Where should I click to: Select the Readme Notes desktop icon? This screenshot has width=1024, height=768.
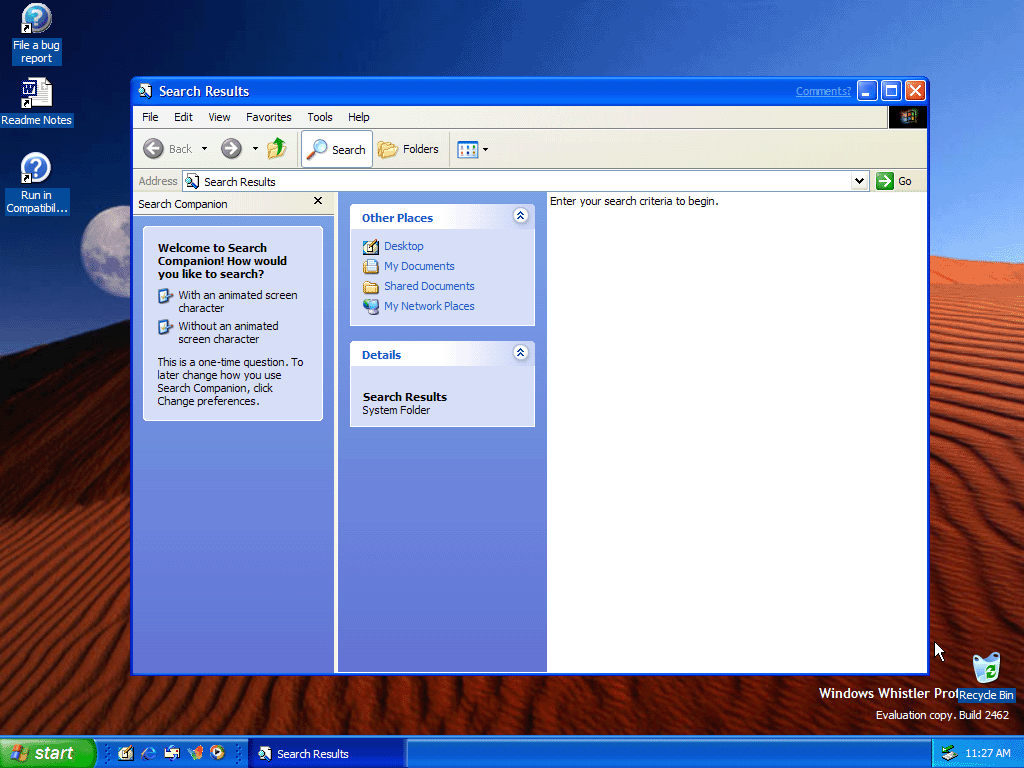(x=36, y=103)
